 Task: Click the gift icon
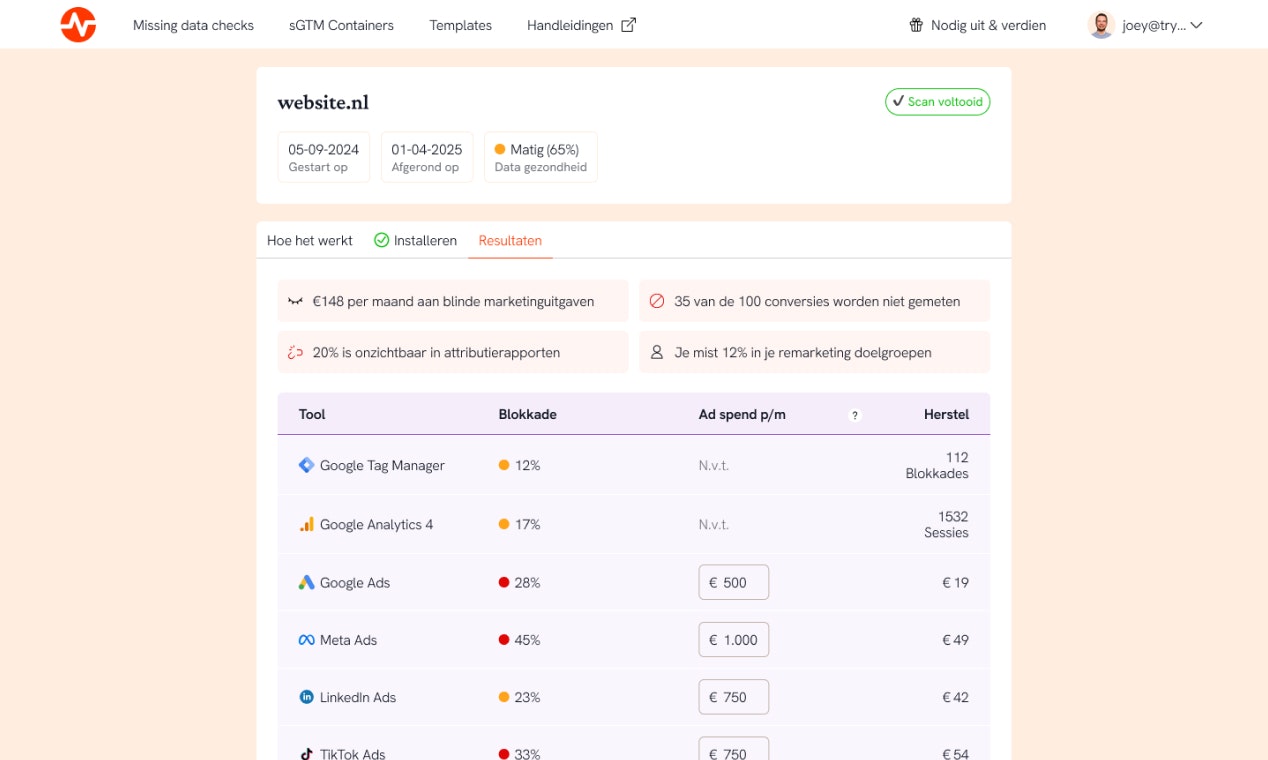(916, 25)
